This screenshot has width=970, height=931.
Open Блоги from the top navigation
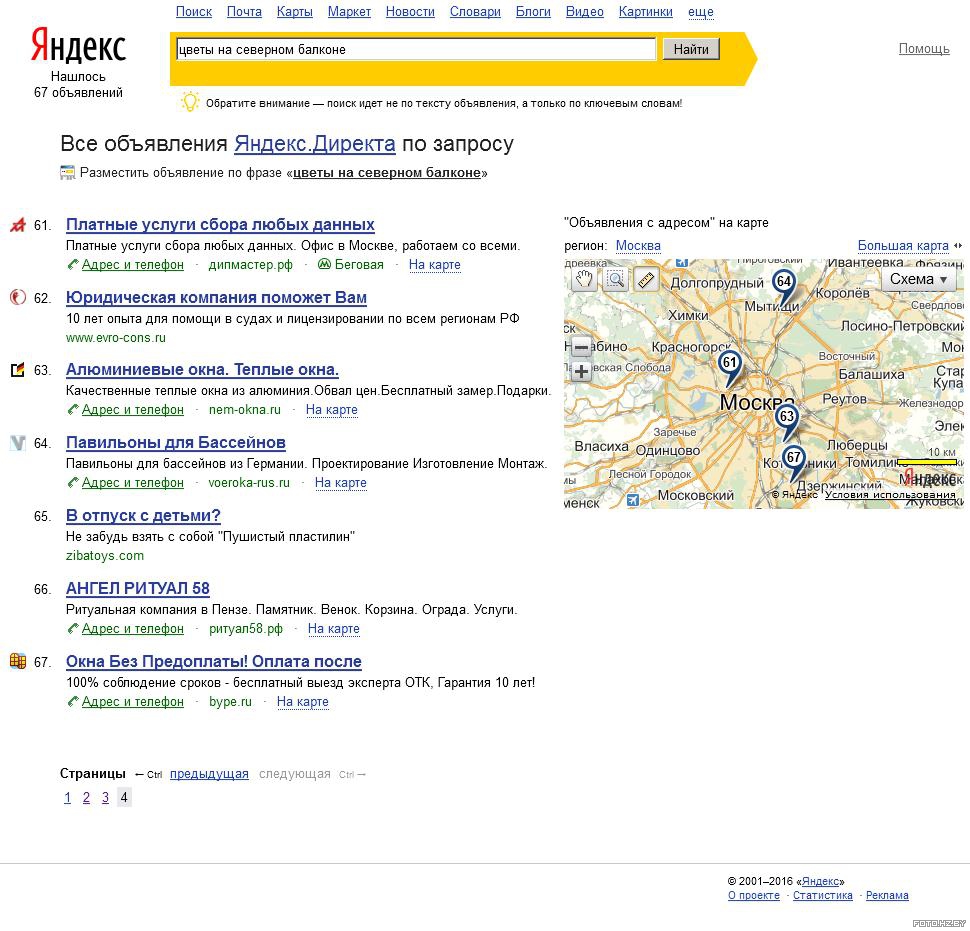533,12
